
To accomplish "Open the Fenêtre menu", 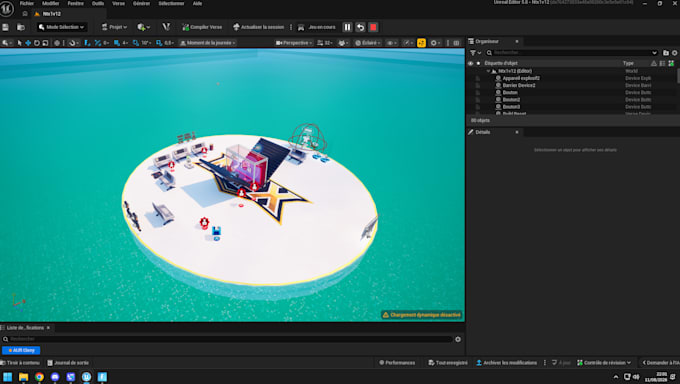I will tap(76, 3).
